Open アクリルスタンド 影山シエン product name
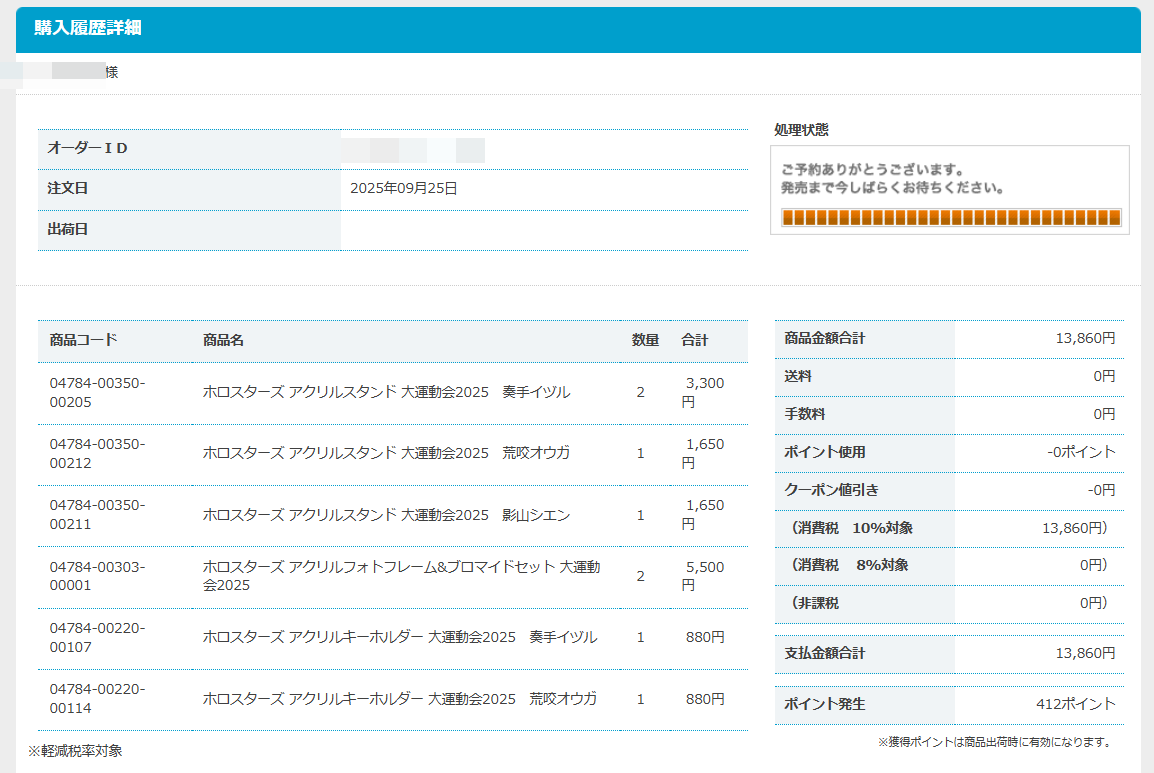The width and height of the screenshot is (1154, 773). pos(386,515)
